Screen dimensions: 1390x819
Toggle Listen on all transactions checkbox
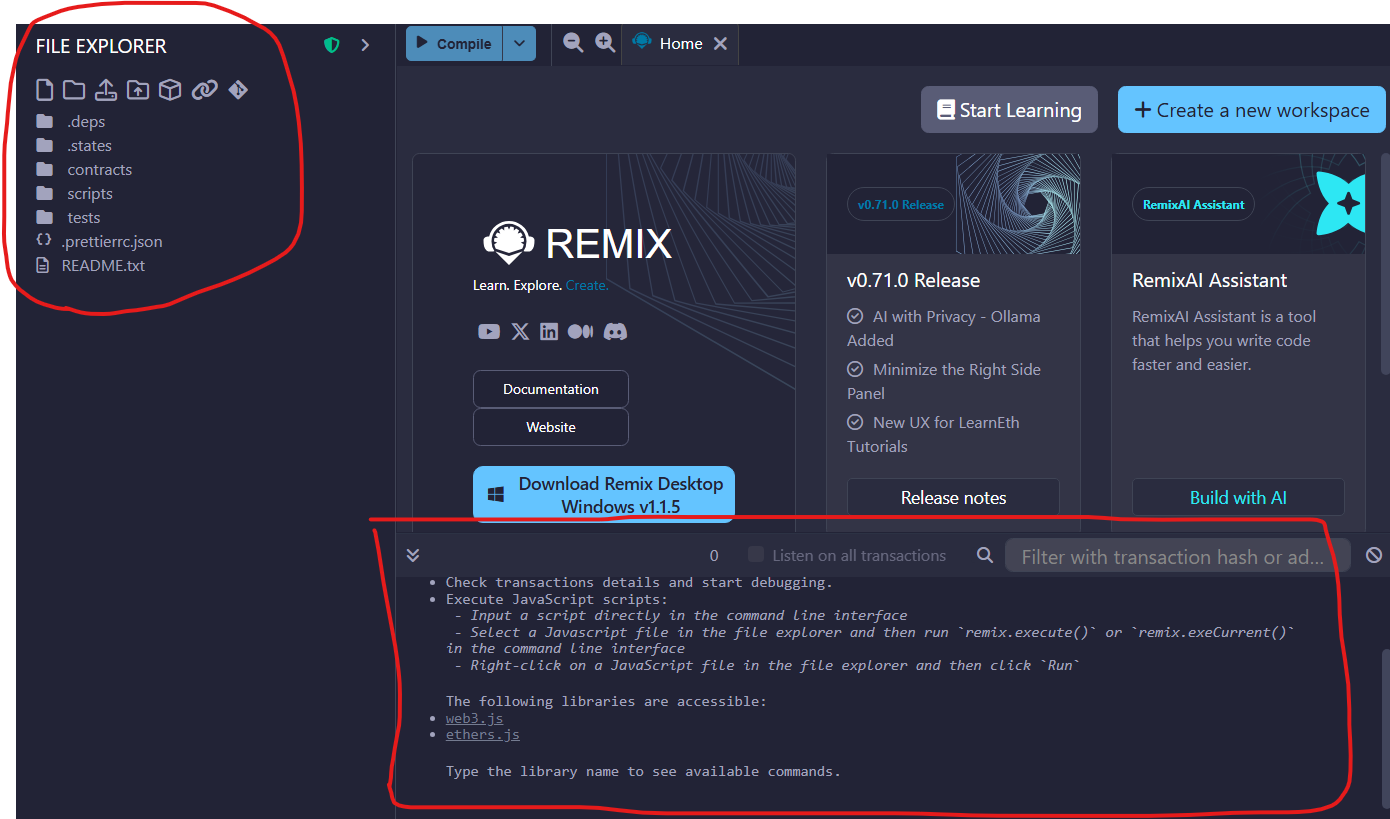756,554
